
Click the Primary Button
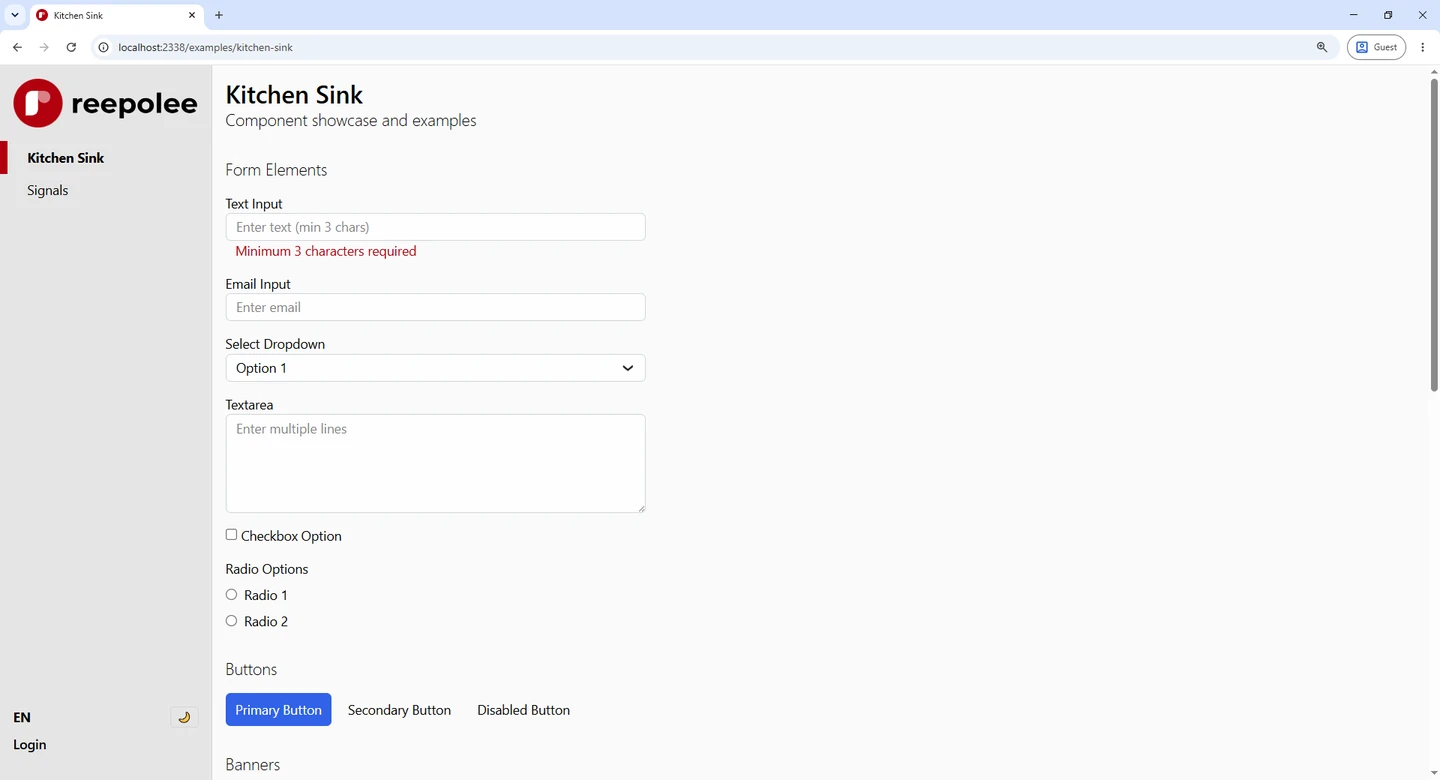278,710
